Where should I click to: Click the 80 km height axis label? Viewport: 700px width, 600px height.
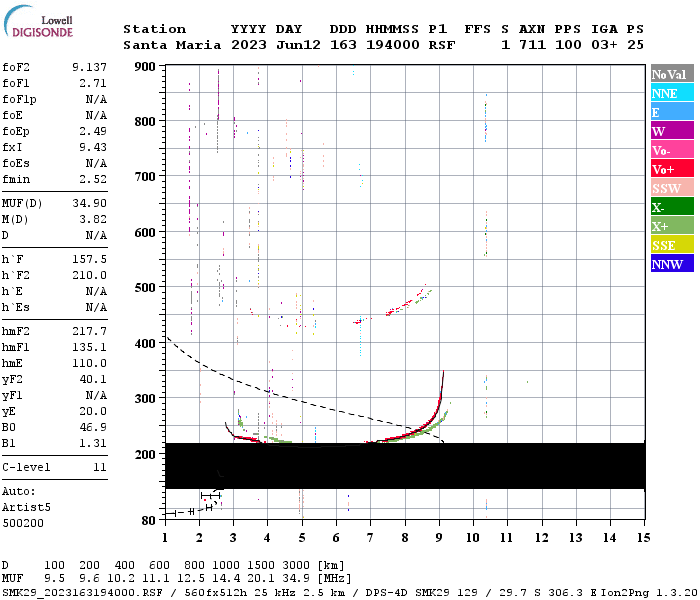click(x=149, y=521)
